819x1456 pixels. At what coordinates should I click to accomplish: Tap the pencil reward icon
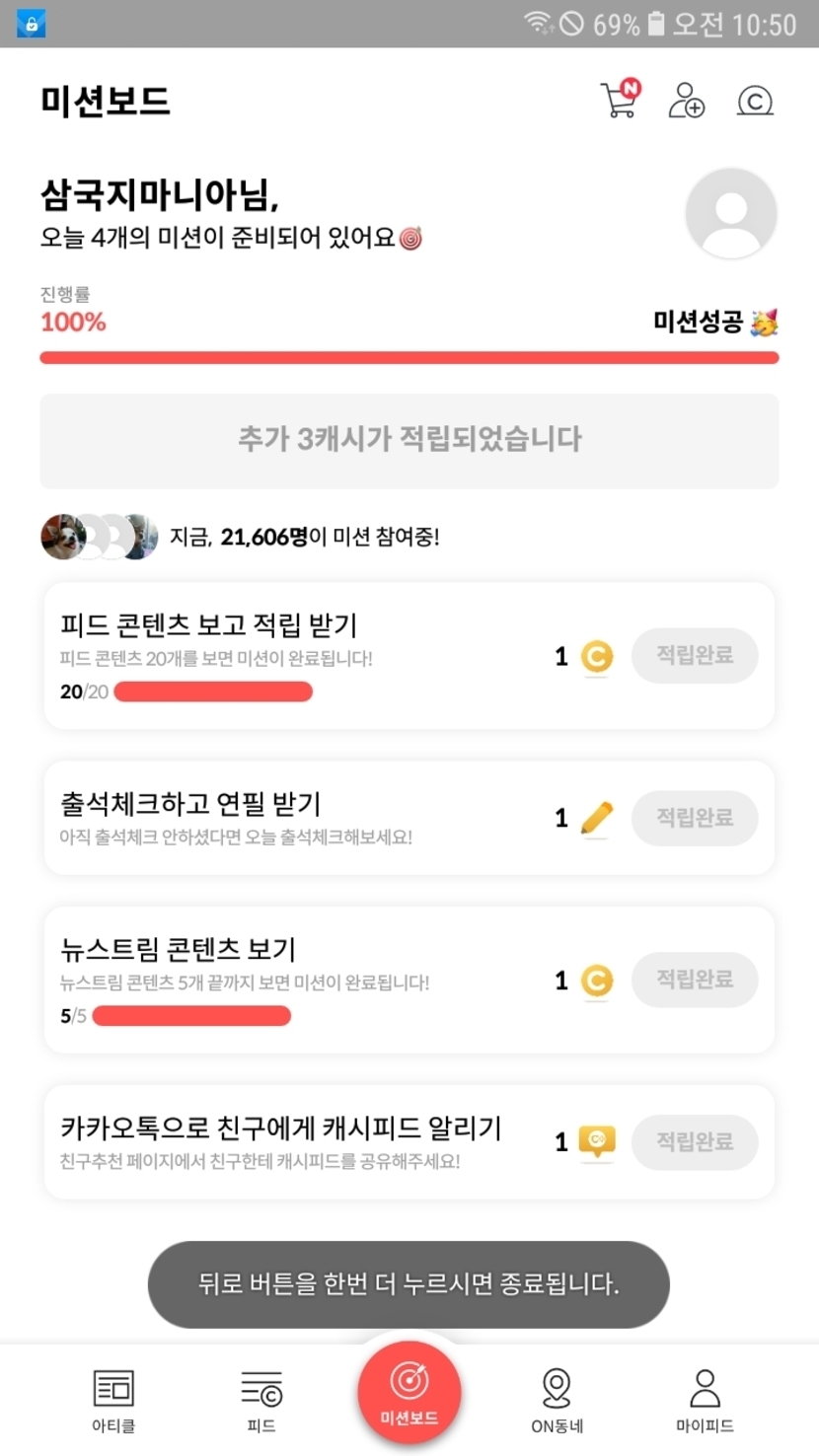(x=596, y=819)
